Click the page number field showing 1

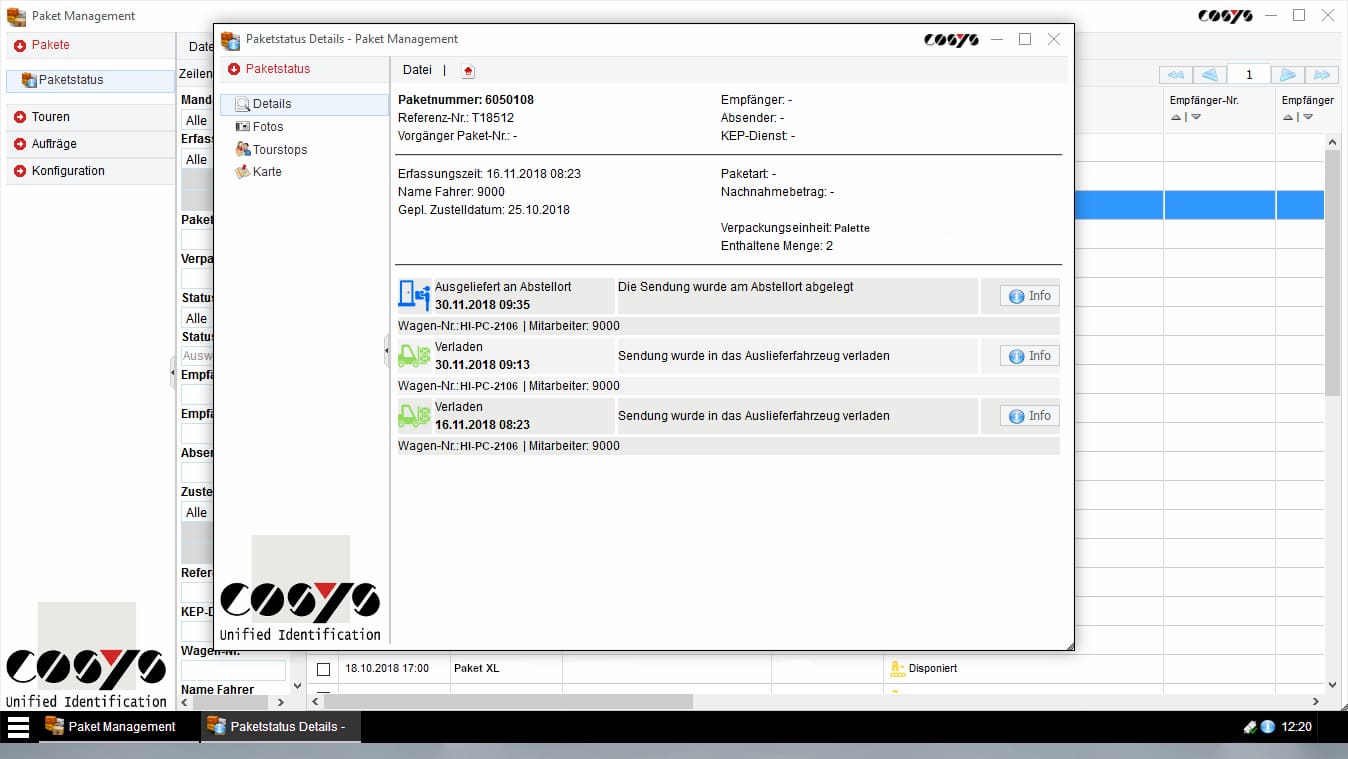[1248, 75]
